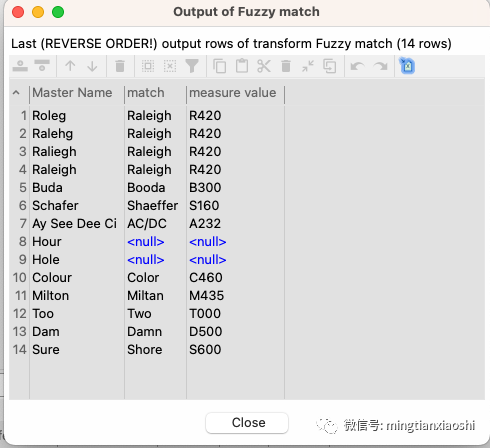Image resolution: width=490 pixels, height=448 pixels.
Task: Sort by the Master Name column header
Action: (72, 93)
